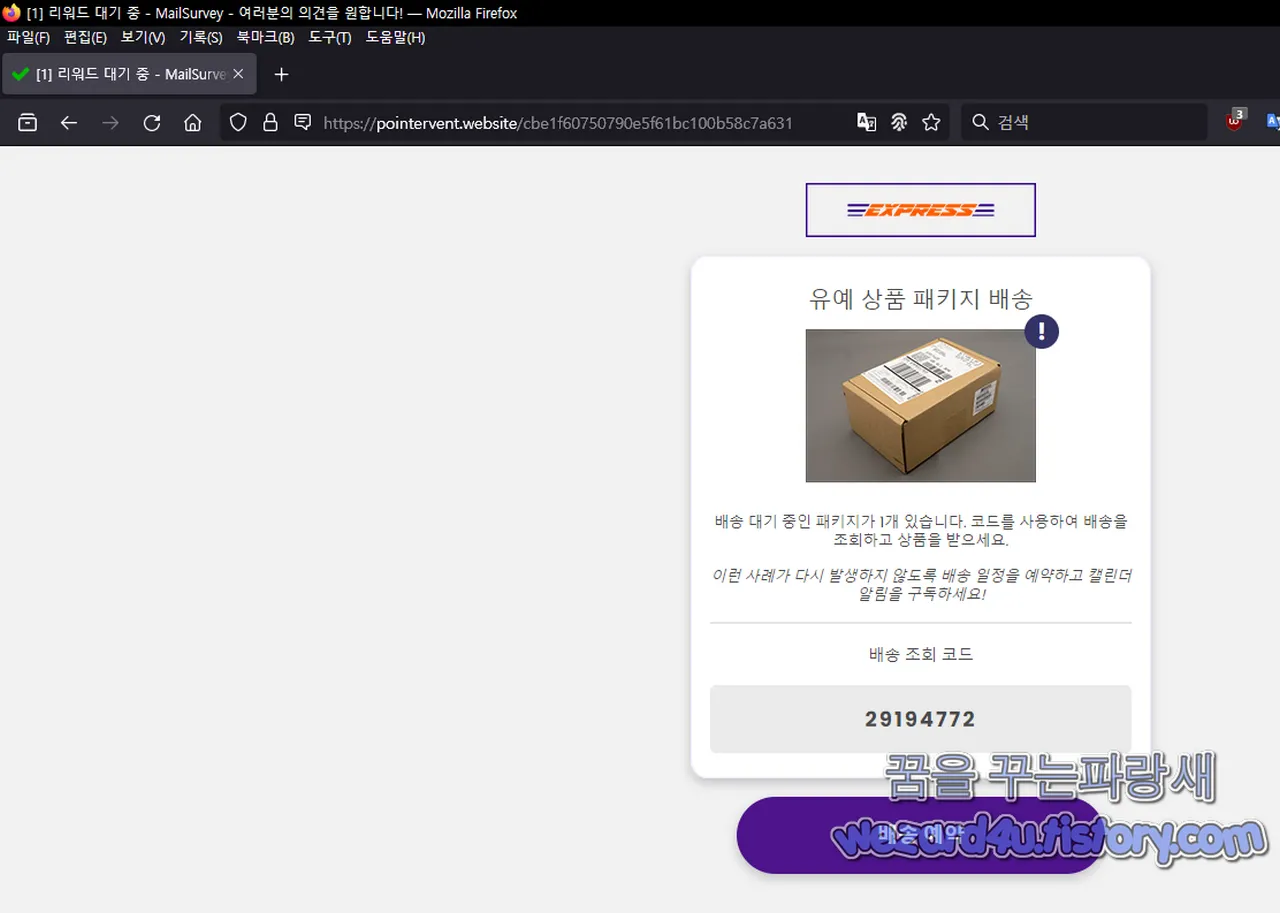The width and height of the screenshot is (1280, 913).
Task: Open the Help (도움말) menu
Action: click(395, 38)
